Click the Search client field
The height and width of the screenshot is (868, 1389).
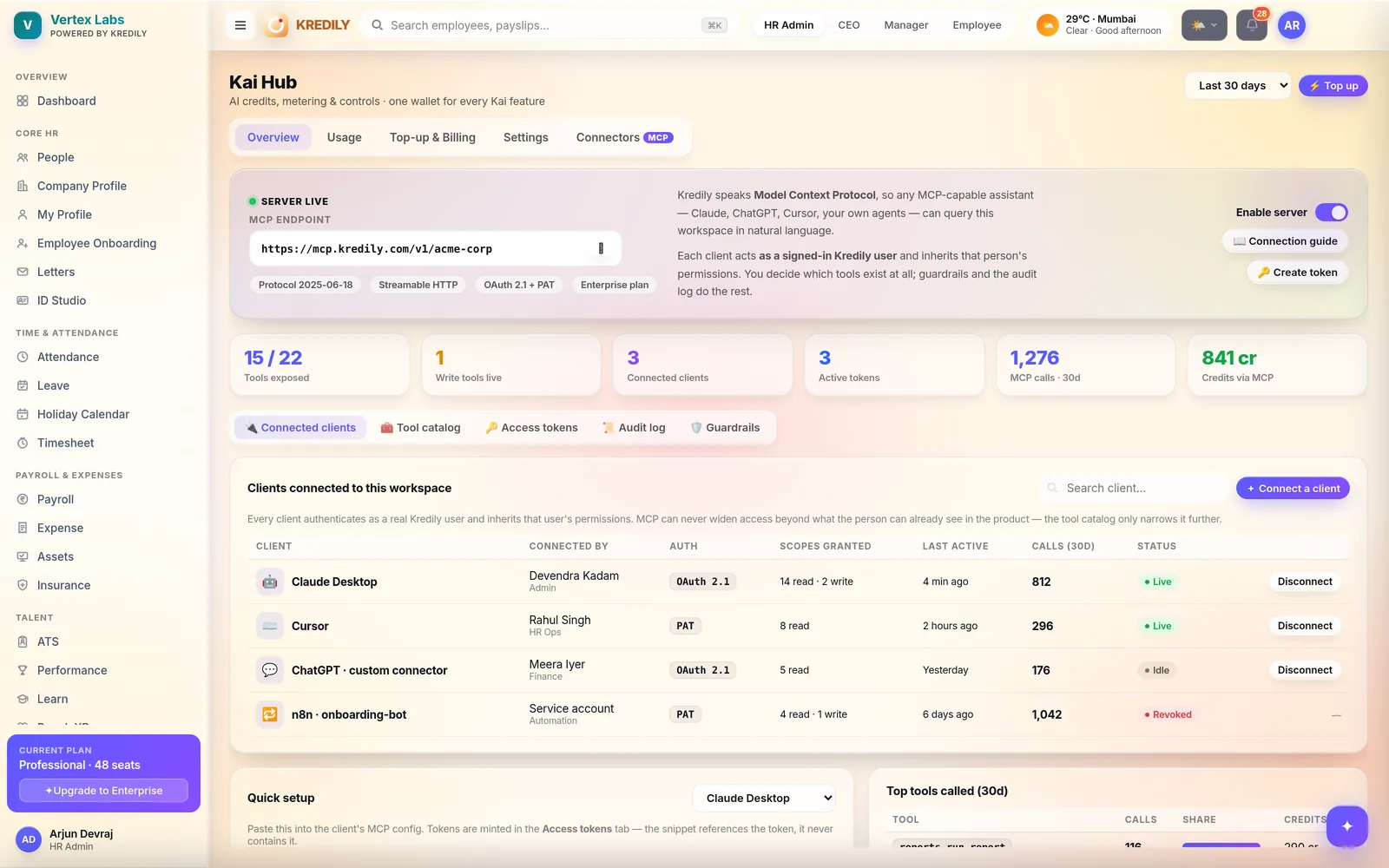coord(1134,489)
